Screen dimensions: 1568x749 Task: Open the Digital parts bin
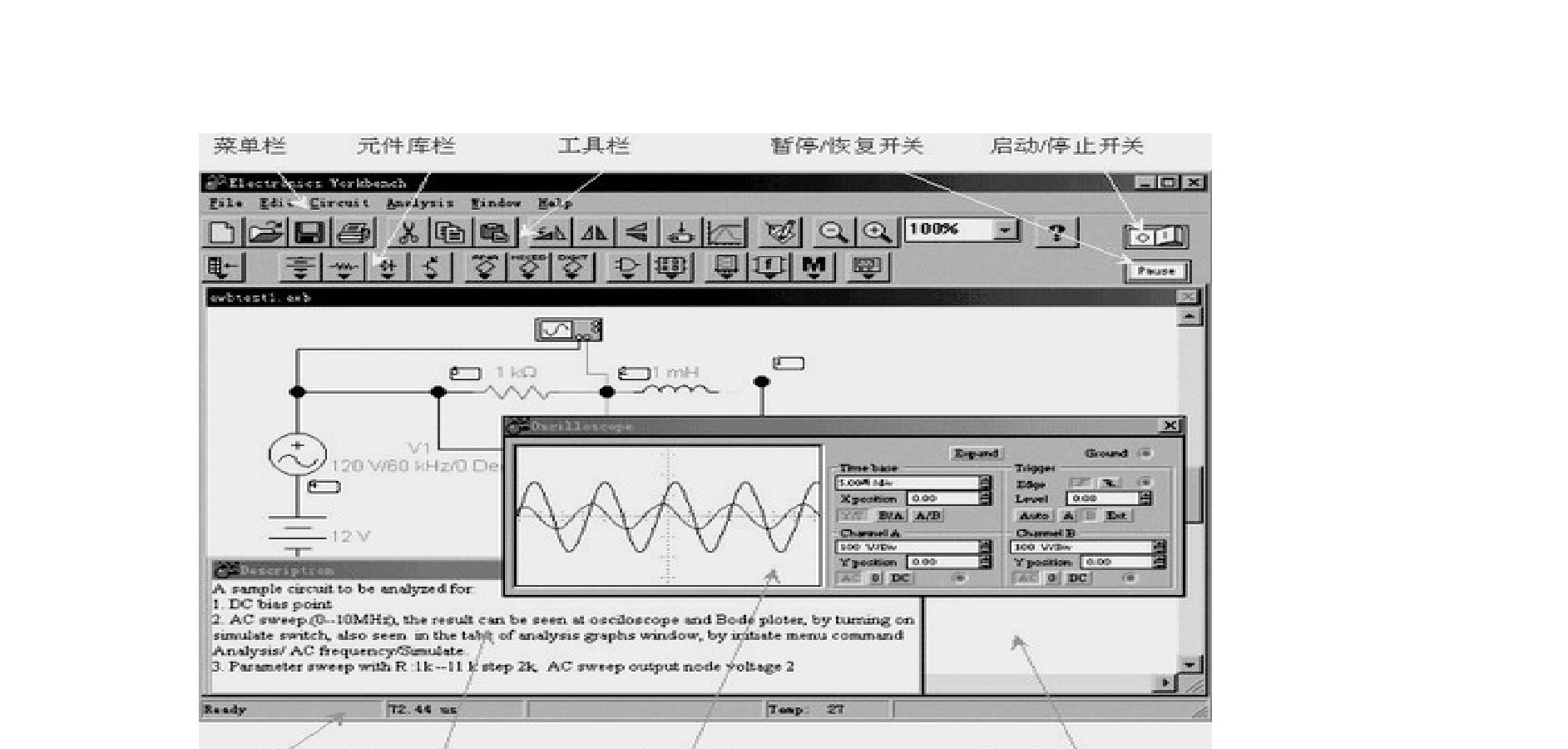click(672, 268)
